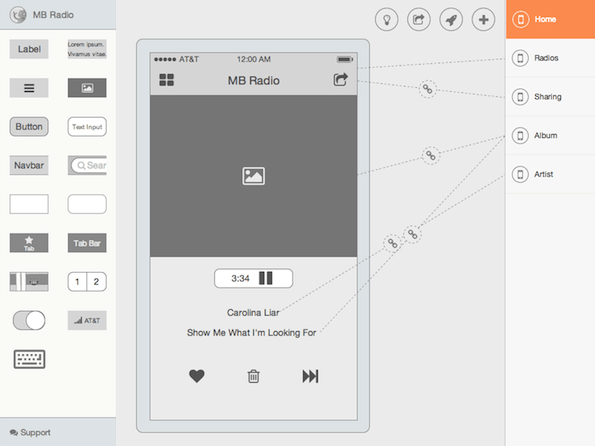Screen dimensions: 595x446
Task: Add a new screen with plus icon
Action: coord(483,19)
